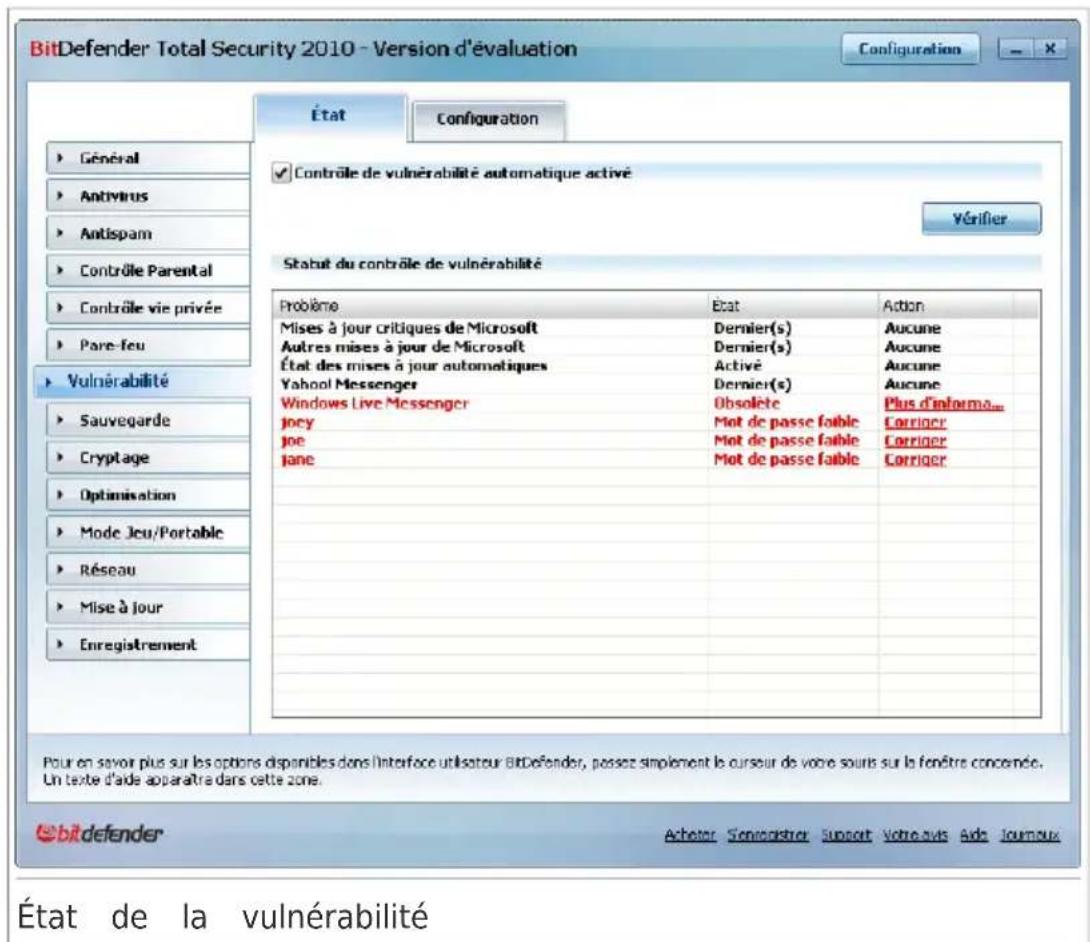The width and height of the screenshot is (1090, 942).
Task: Click the Support footer link
Action: [x=846, y=835]
